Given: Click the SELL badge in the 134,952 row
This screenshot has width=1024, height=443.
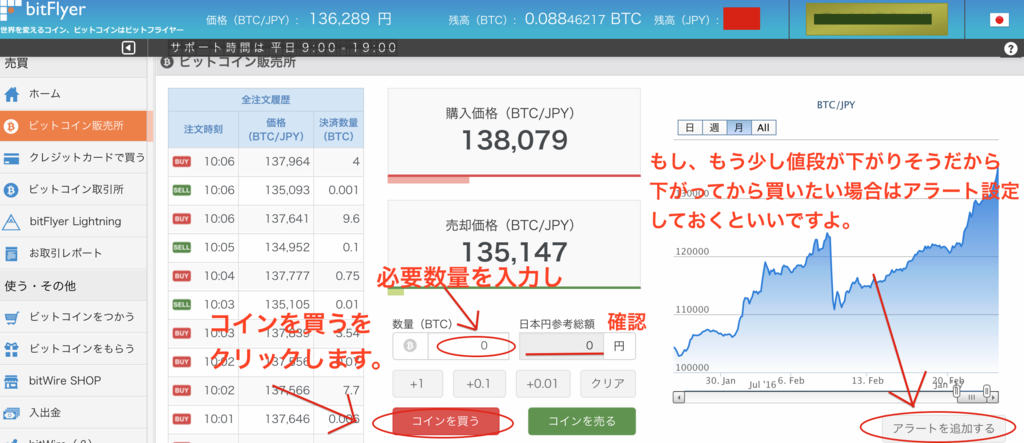Looking at the screenshot, I should click(x=182, y=248).
